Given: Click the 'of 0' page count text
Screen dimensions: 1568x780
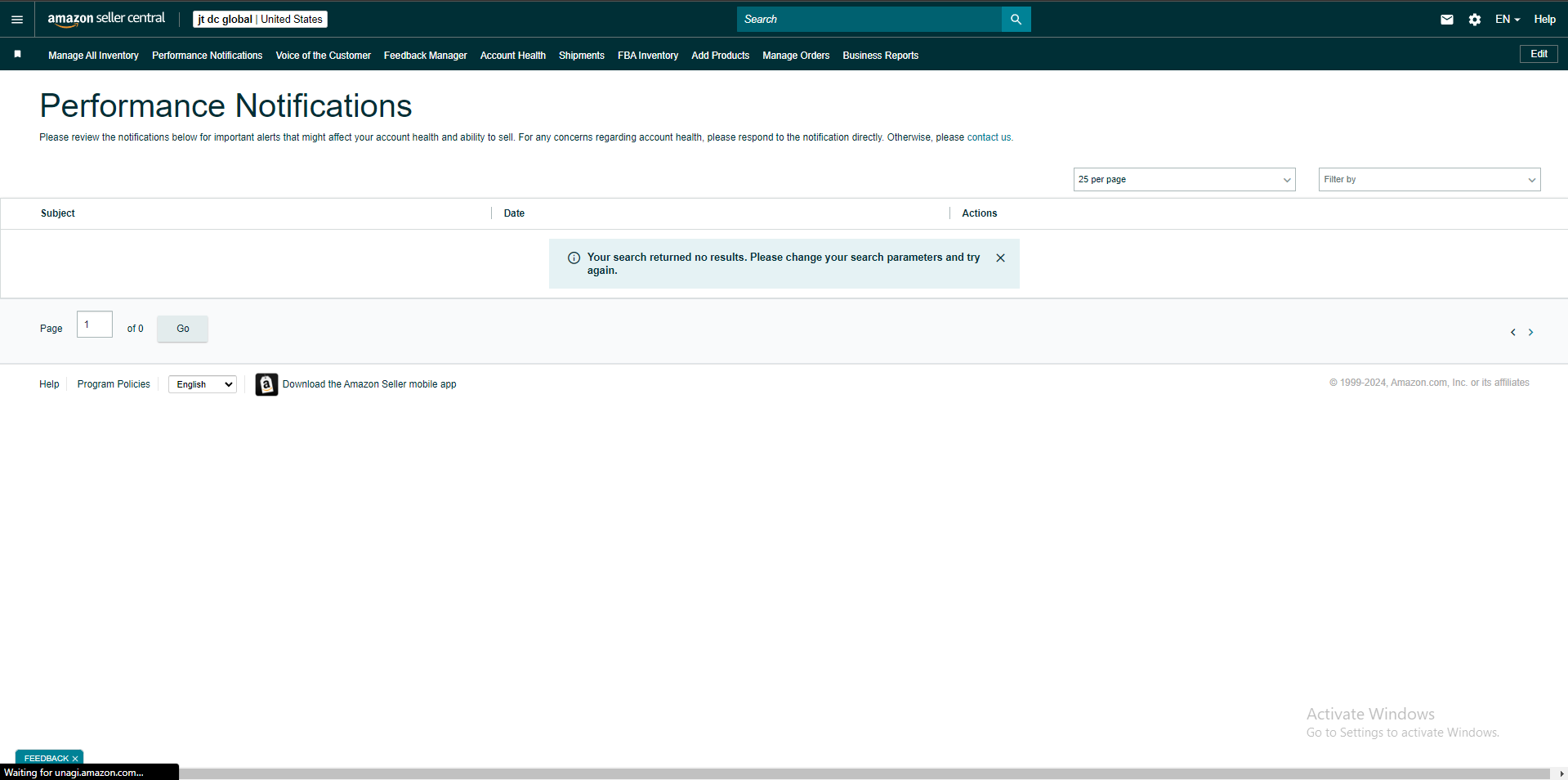Looking at the screenshot, I should (x=135, y=329).
